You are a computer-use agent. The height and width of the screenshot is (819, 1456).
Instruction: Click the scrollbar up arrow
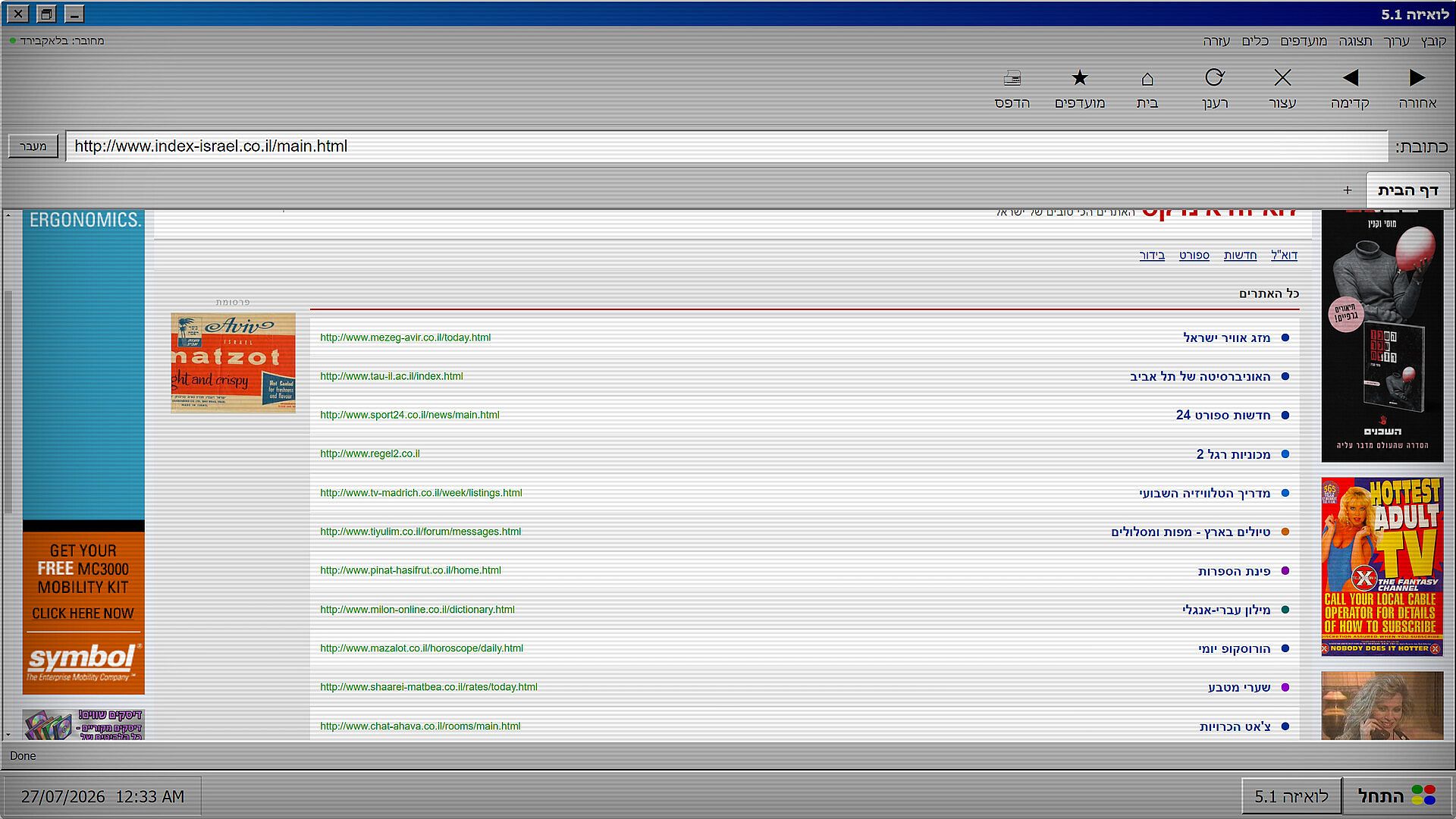(x=8, y=216)
